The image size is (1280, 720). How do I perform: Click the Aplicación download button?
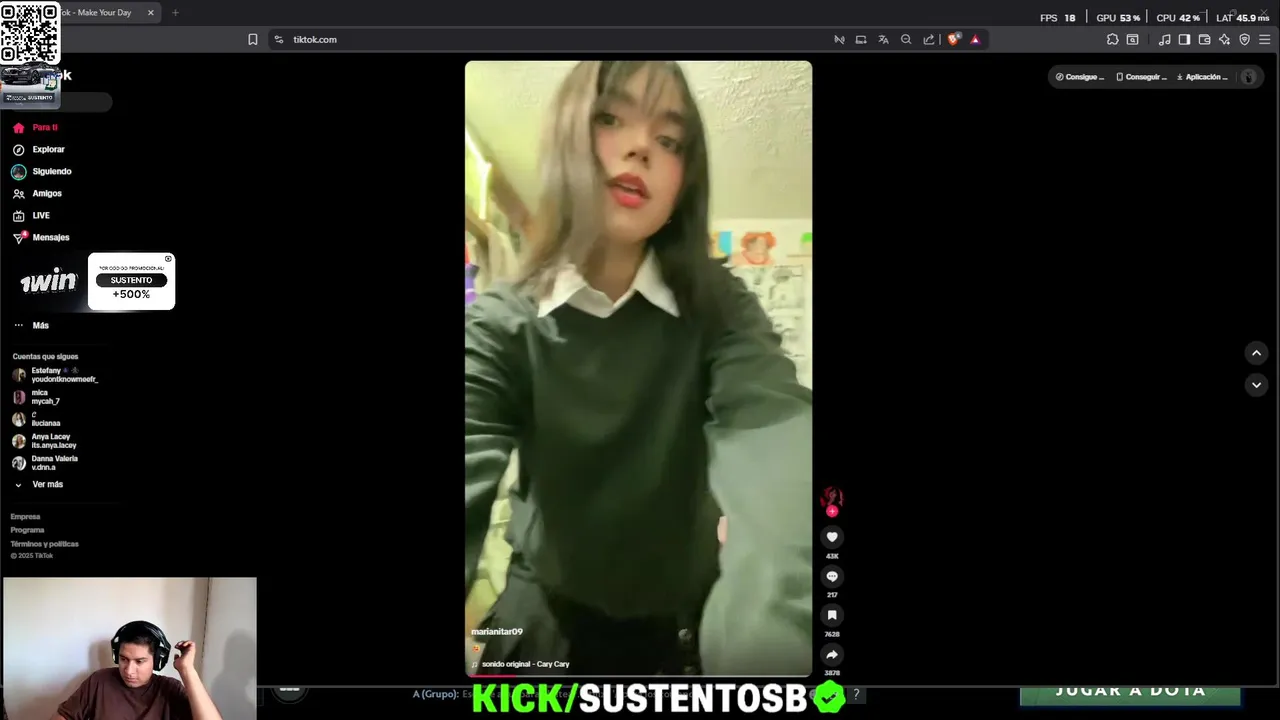(1202, 77)
